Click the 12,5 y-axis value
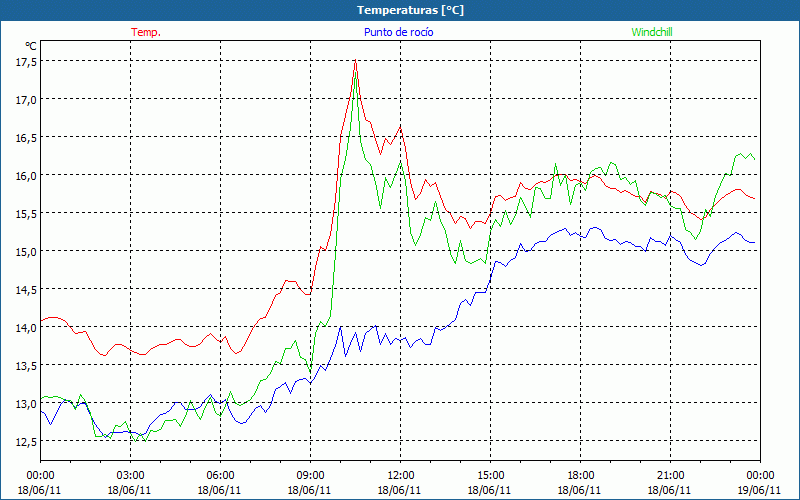800x500 pixels. coord(27,441)
